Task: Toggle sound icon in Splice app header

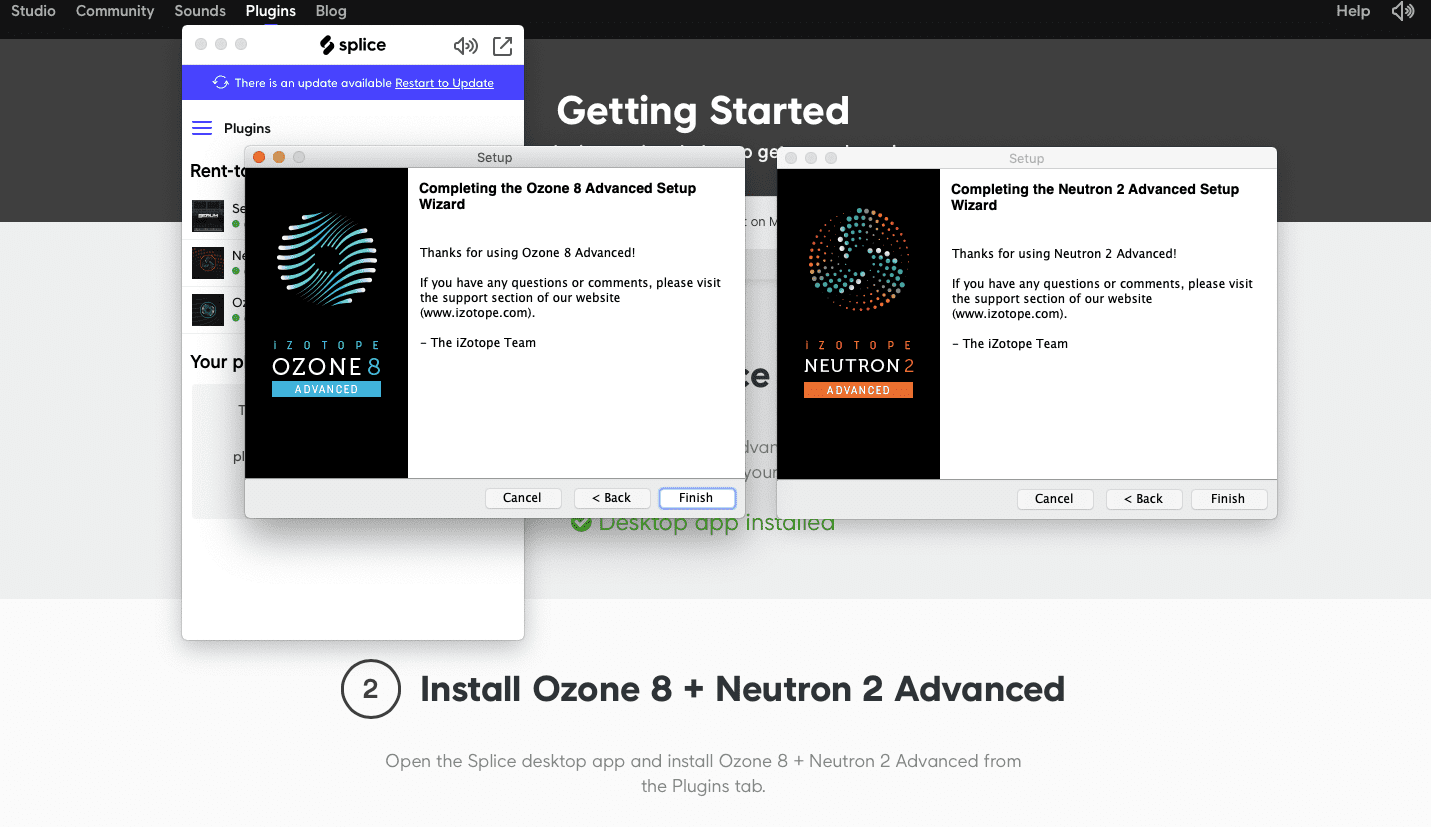Action: pos(465,46)
